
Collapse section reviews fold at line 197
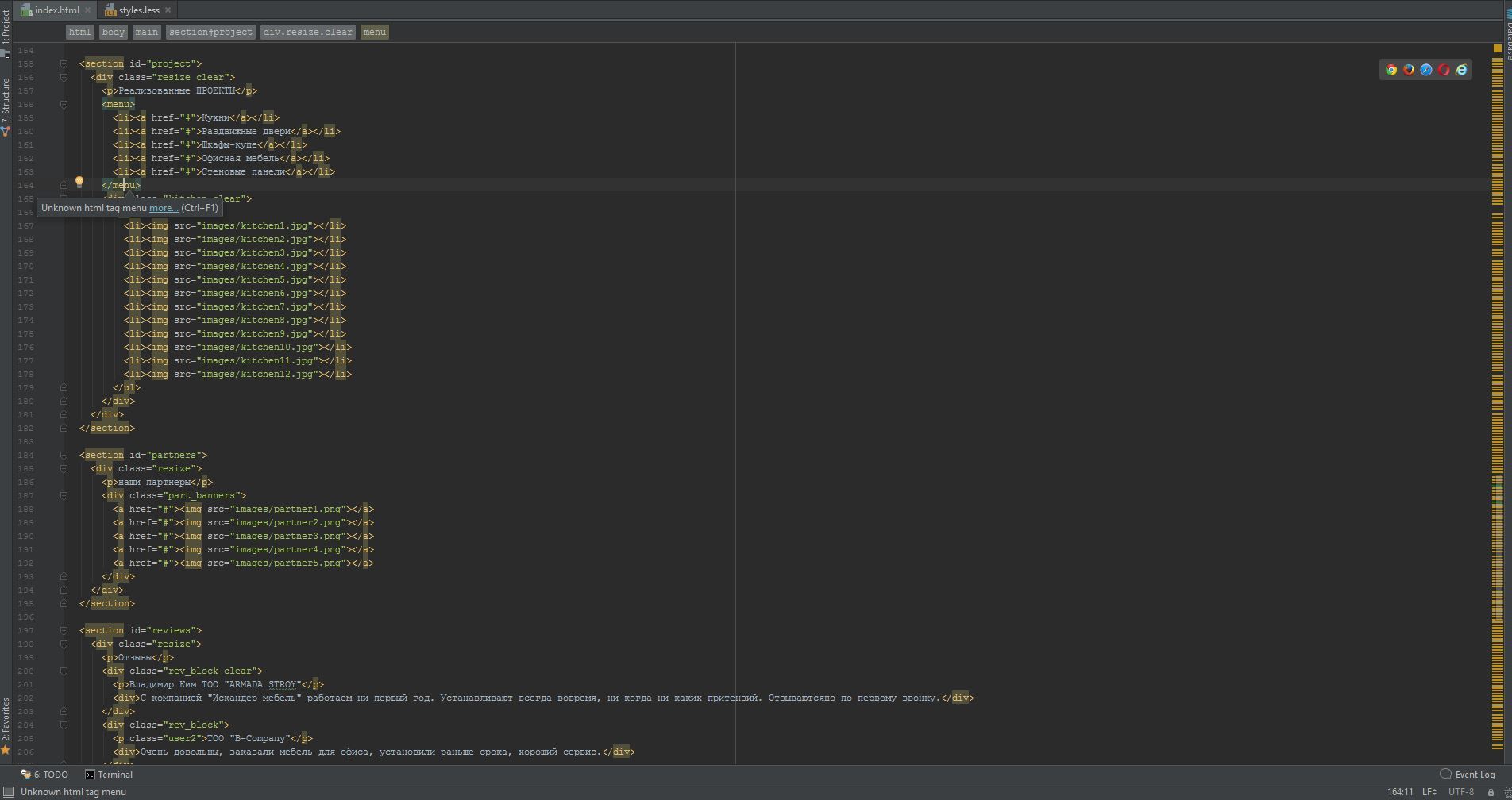[64, 630]
